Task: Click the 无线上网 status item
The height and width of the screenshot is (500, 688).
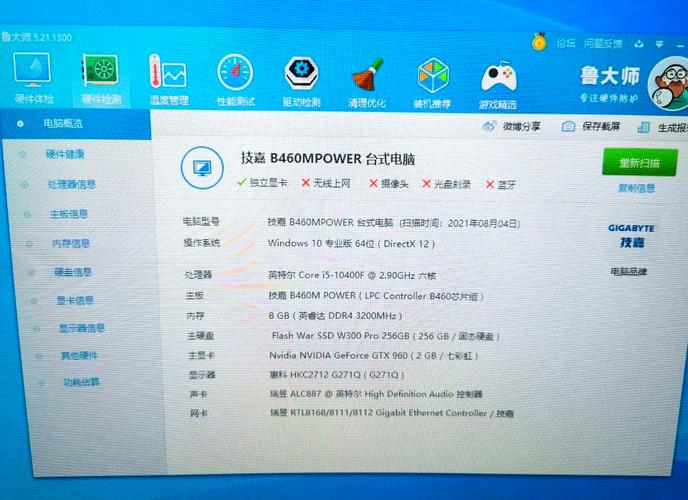Action: point(326,183)
